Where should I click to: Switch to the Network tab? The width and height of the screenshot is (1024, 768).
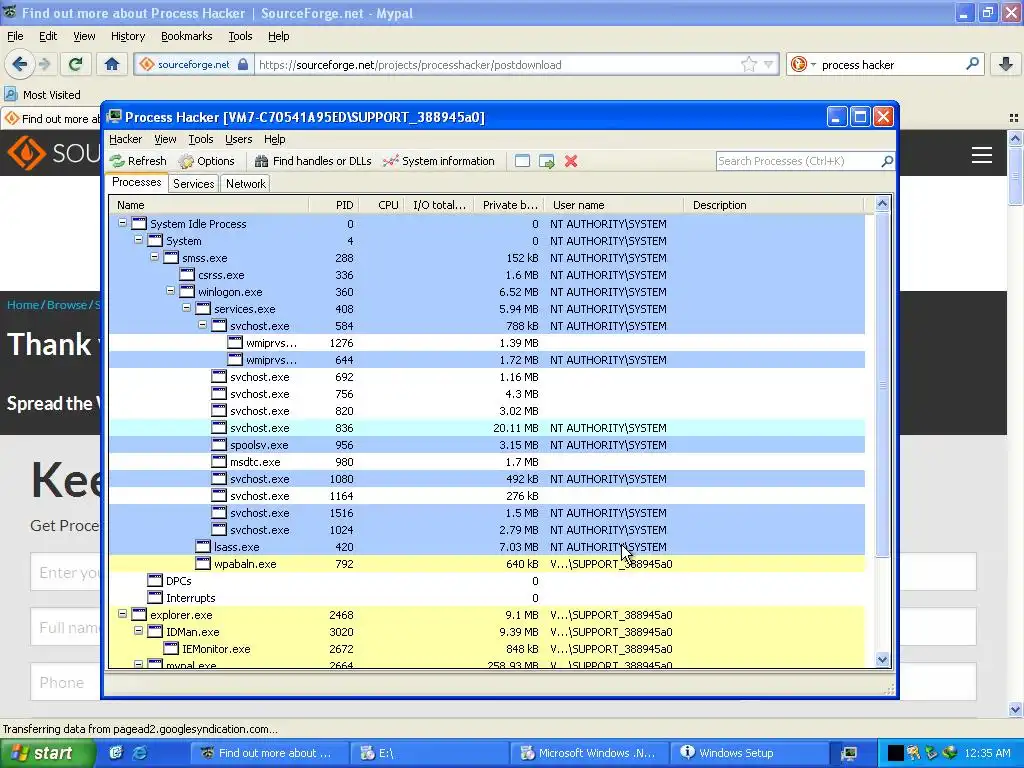[246, 184]
